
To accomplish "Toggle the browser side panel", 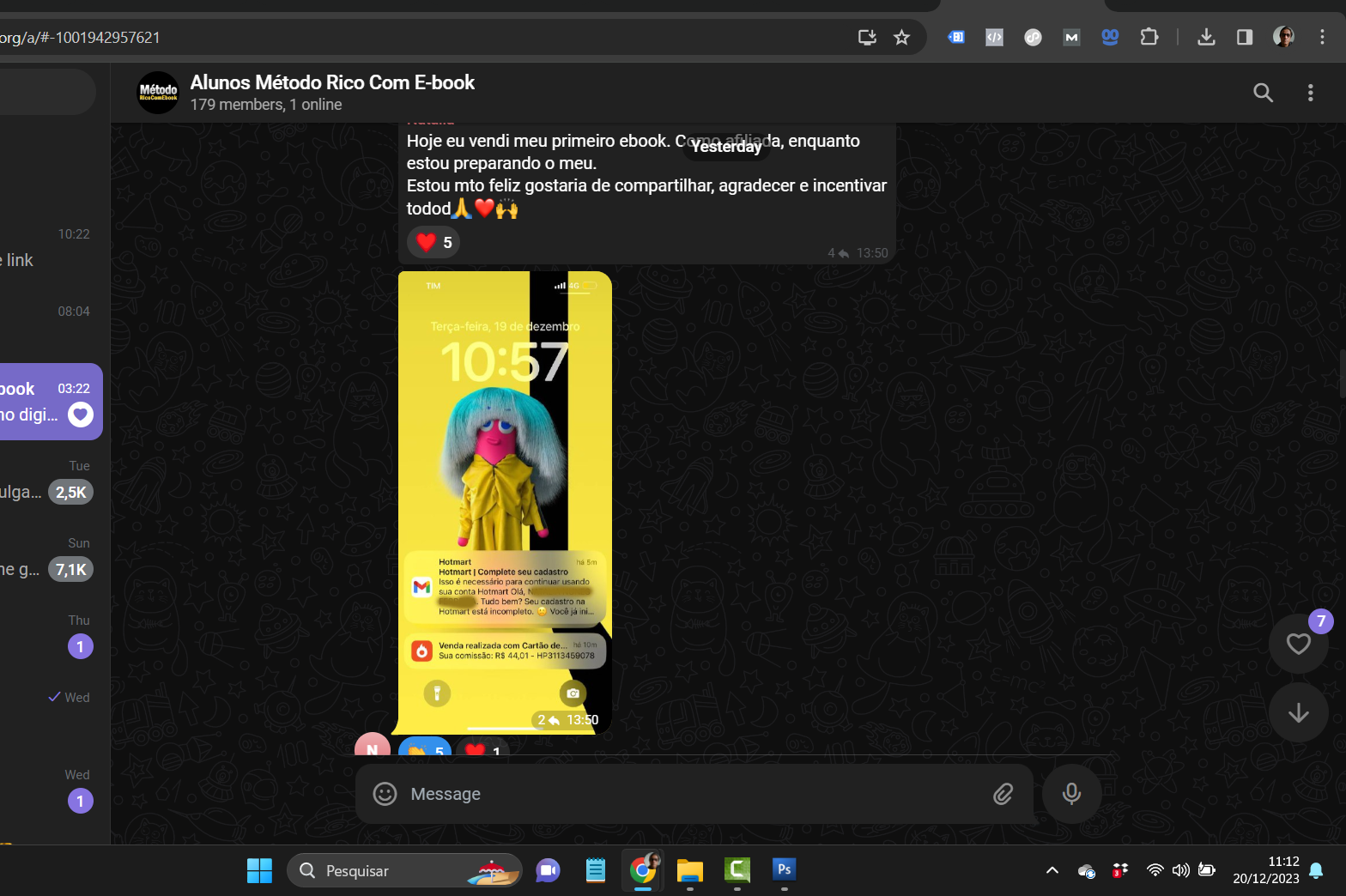I will 1244,37.
